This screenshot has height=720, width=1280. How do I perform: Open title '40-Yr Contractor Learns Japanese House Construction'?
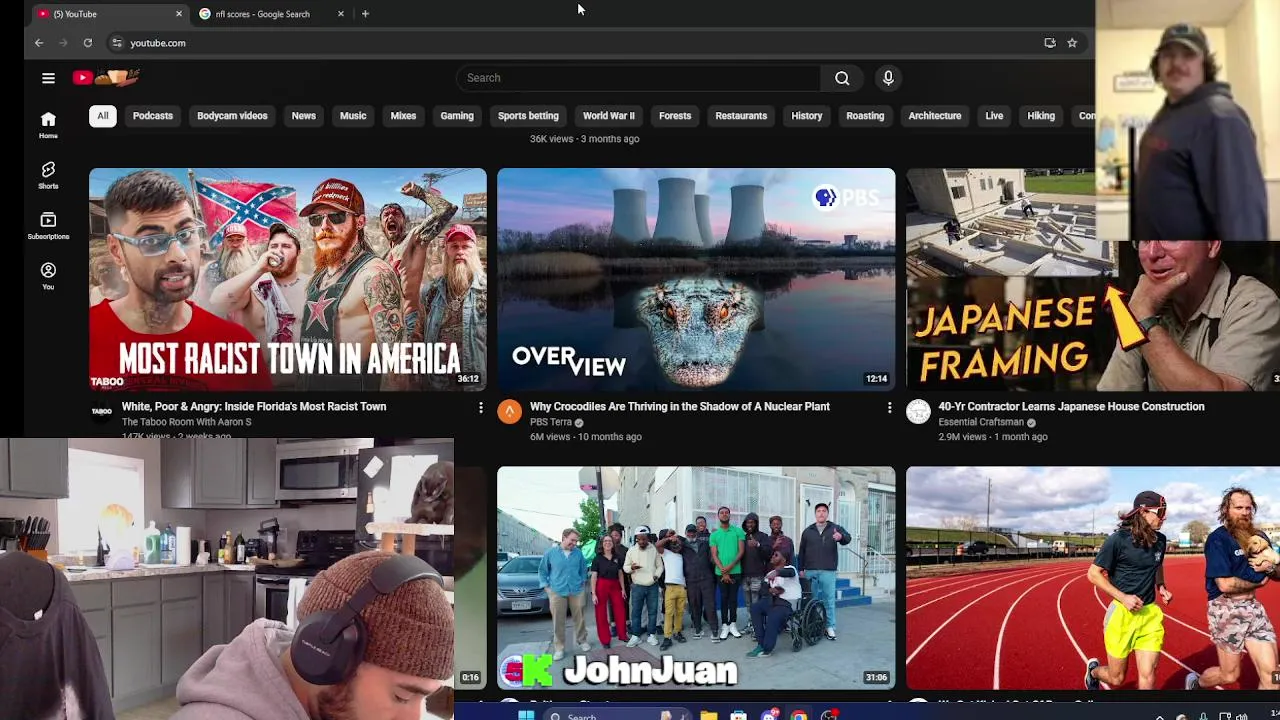pyautogui.click(x=1071, y=407)
